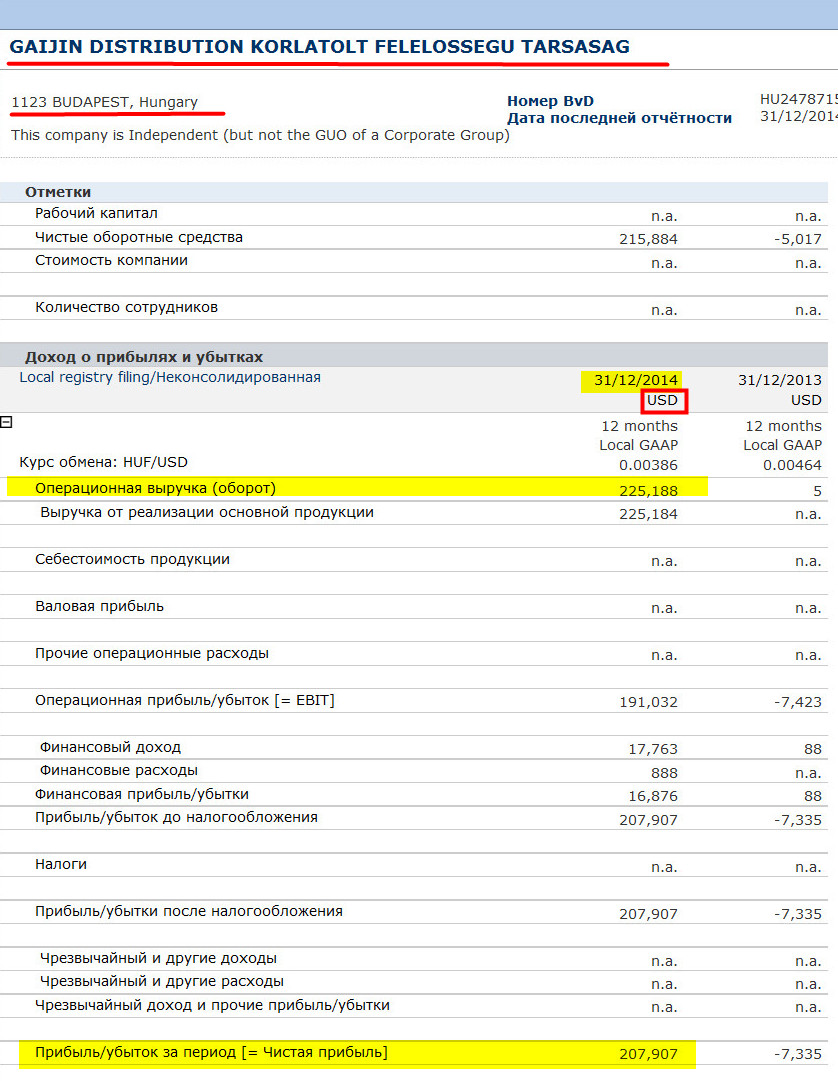Select the 2014 Налоги n.a. value
The image size is (838, 1081).
click(664, 867)
